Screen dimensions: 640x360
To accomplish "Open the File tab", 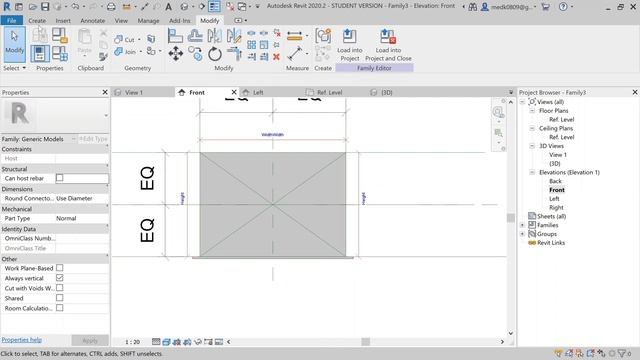I will pyautogui.click(x=11, y=20).
